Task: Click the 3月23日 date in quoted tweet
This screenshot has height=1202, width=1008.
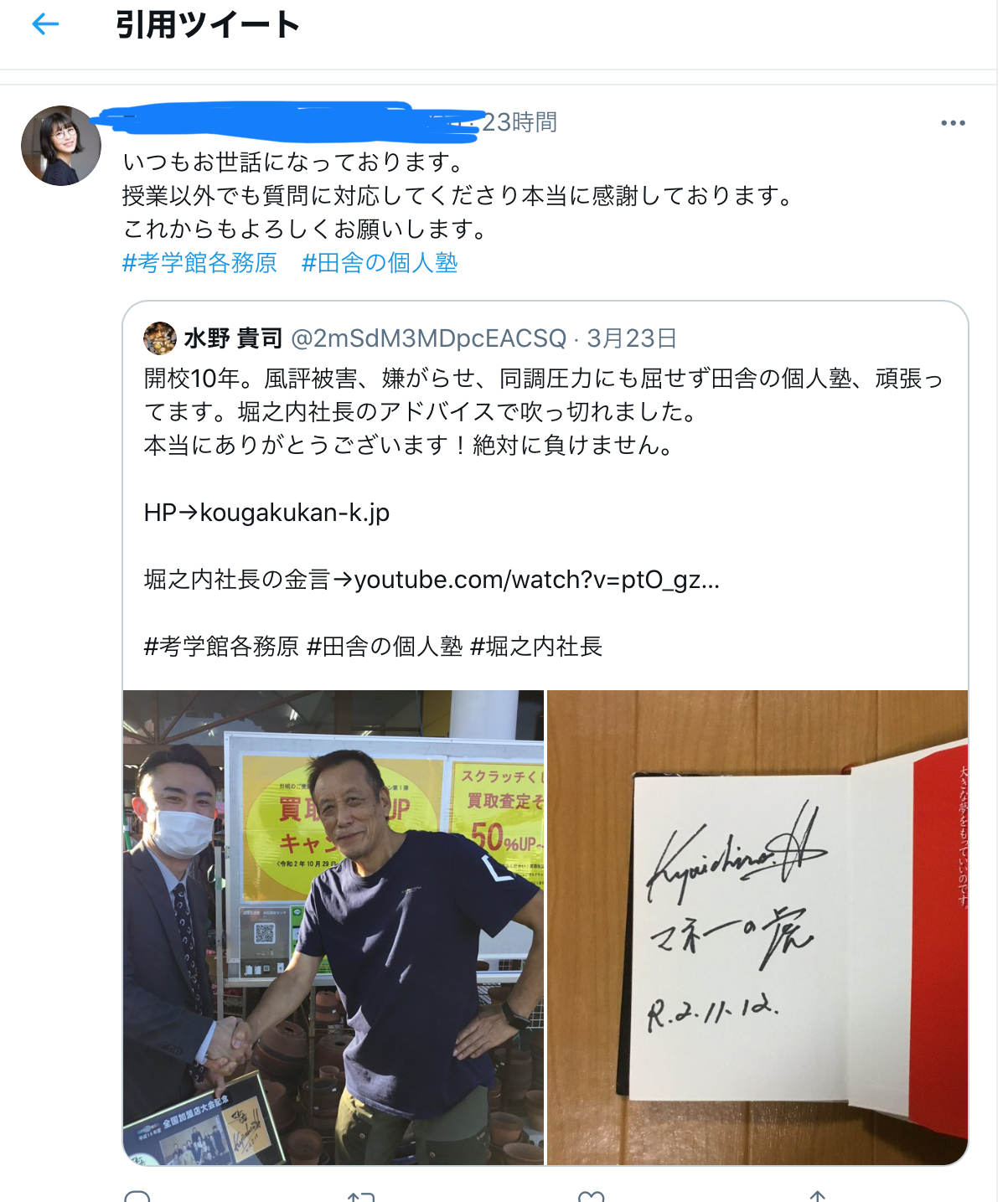Action: (632, 338)
